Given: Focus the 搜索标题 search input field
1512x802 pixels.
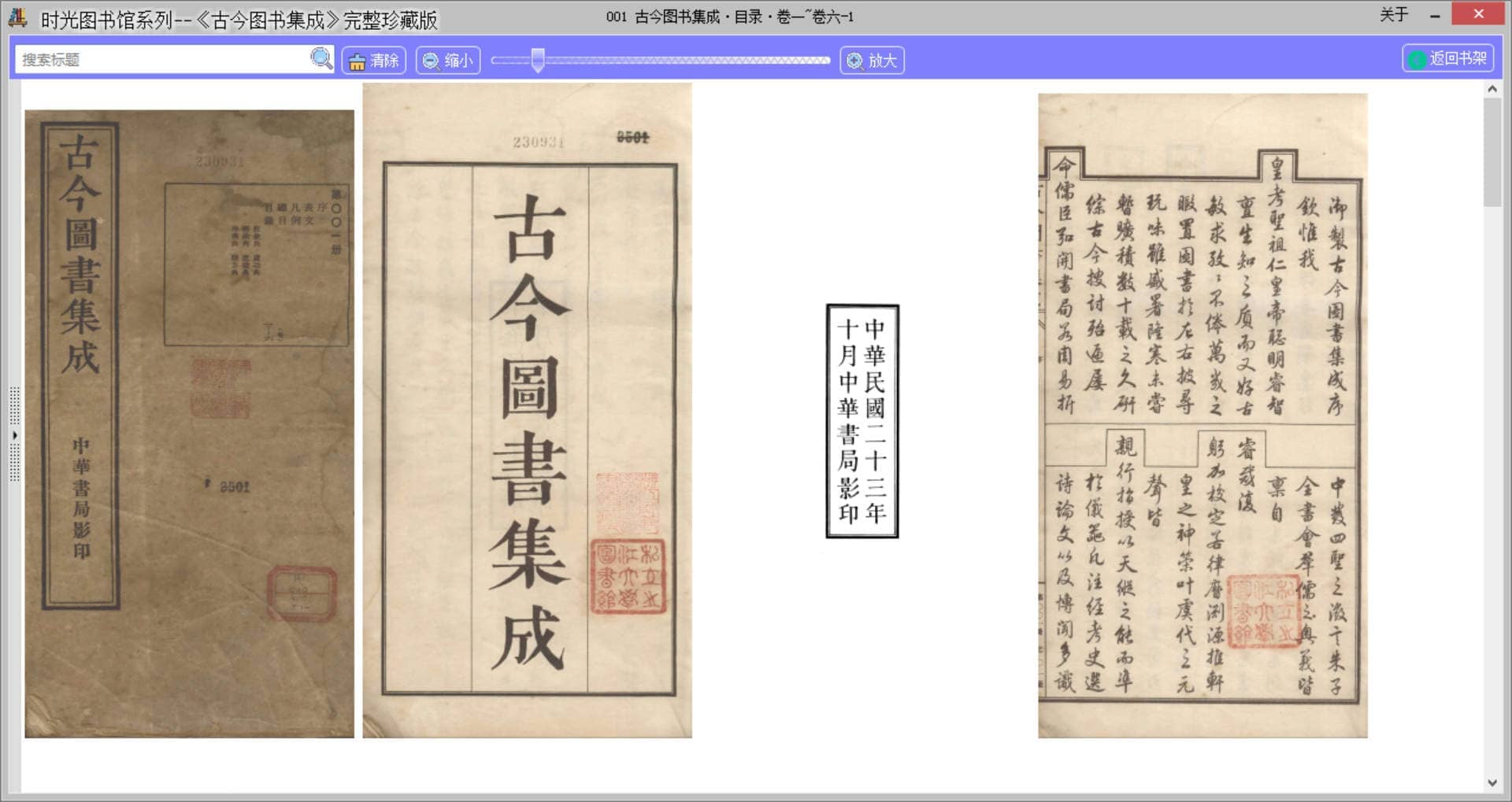Looking at the screenshot, I should 161,60.
